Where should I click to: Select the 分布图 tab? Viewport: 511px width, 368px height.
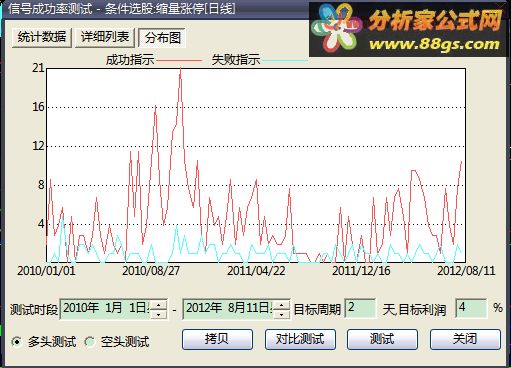point(162,38)
